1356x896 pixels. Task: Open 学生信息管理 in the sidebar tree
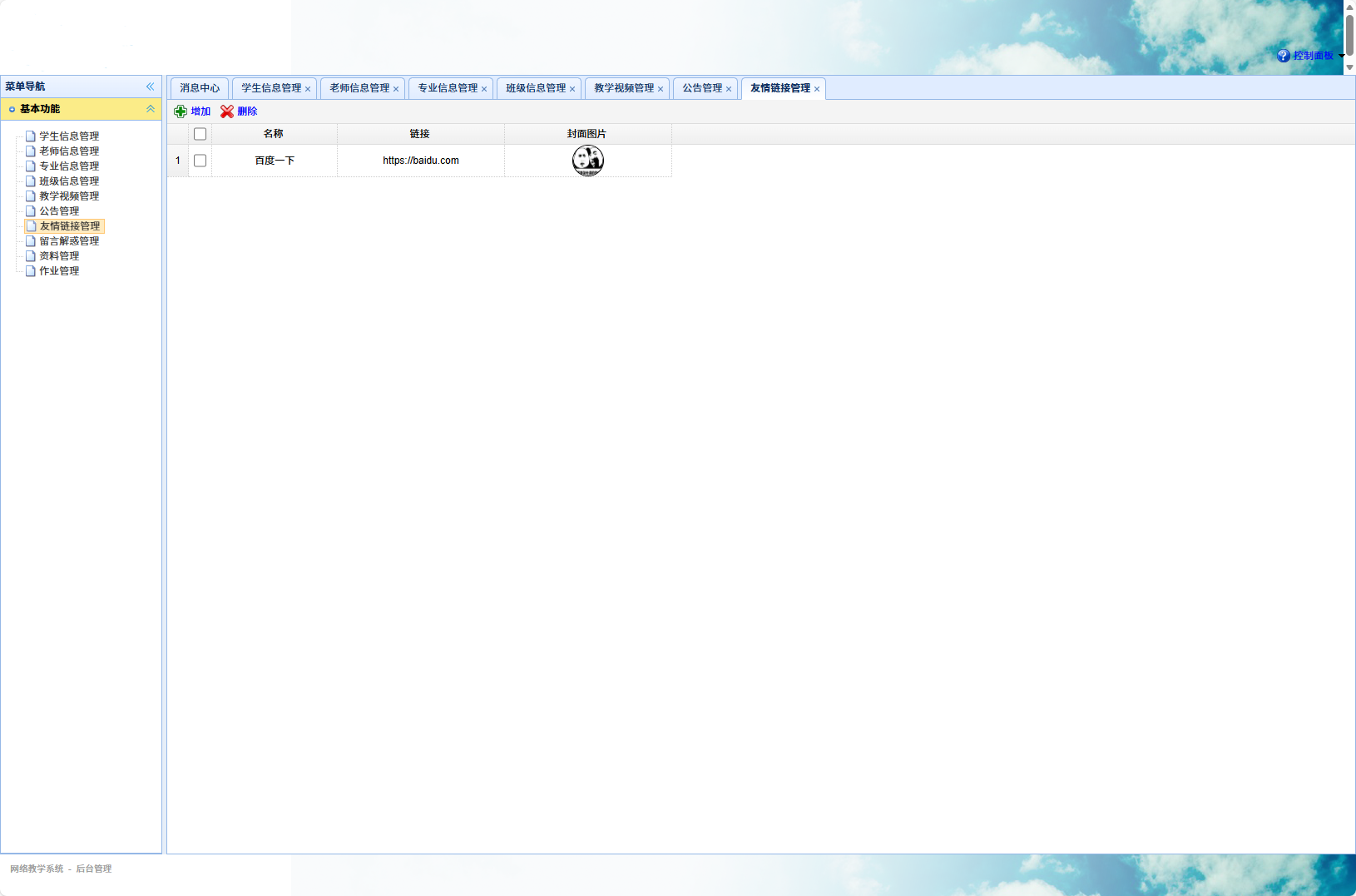coord(69,136)
